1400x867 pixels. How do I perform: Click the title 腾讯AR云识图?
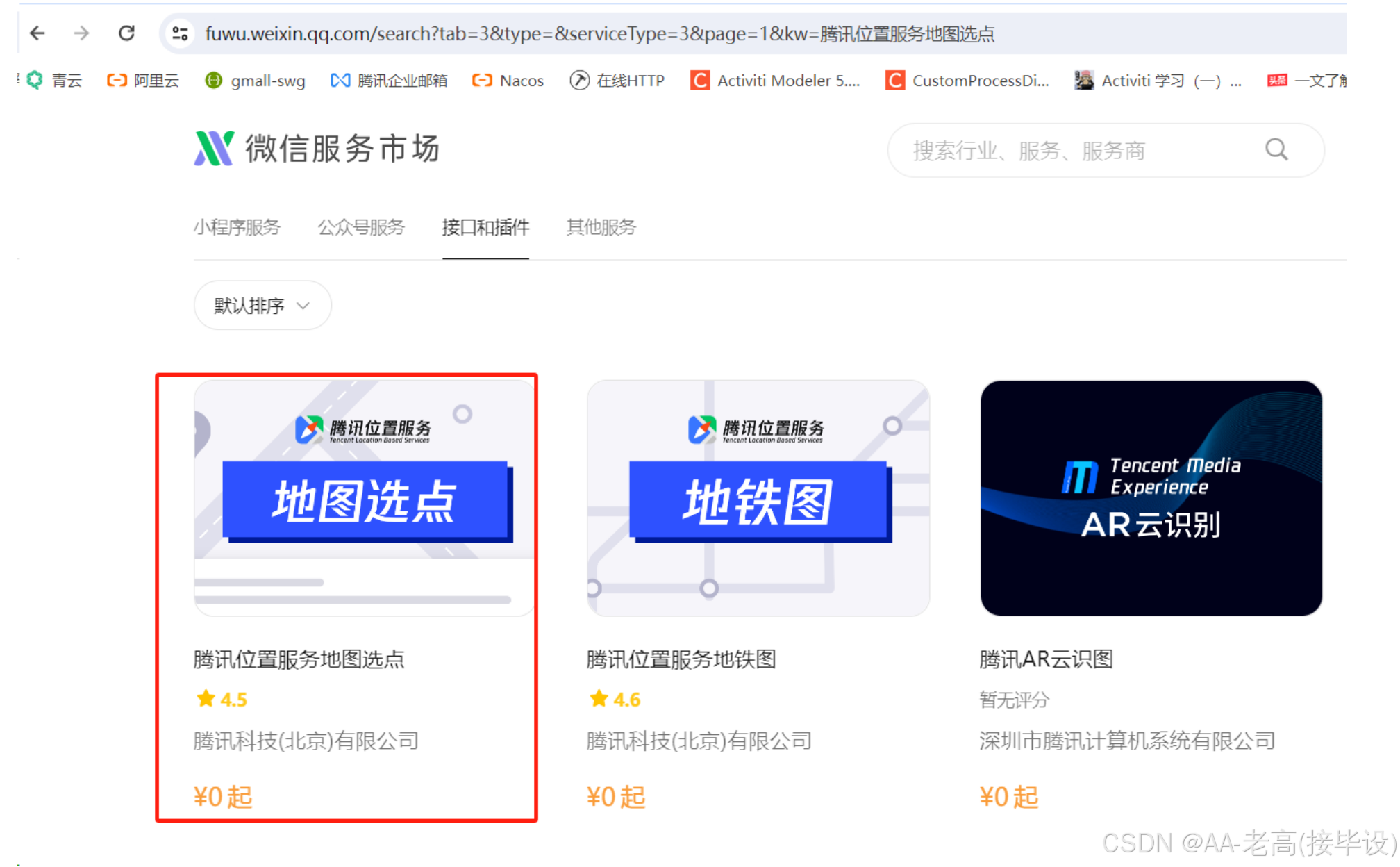[1047, 659]
